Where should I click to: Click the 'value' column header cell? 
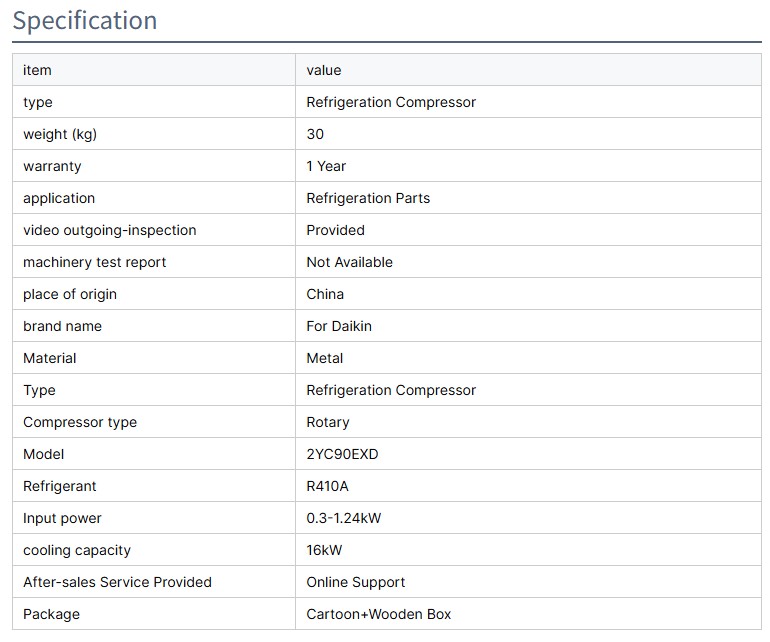click(x=324, y=70)
